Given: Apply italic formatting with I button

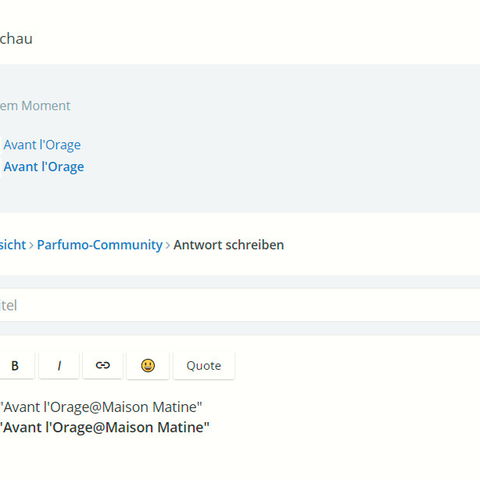Looking at the screenshot, I should [x=59, y=366].
